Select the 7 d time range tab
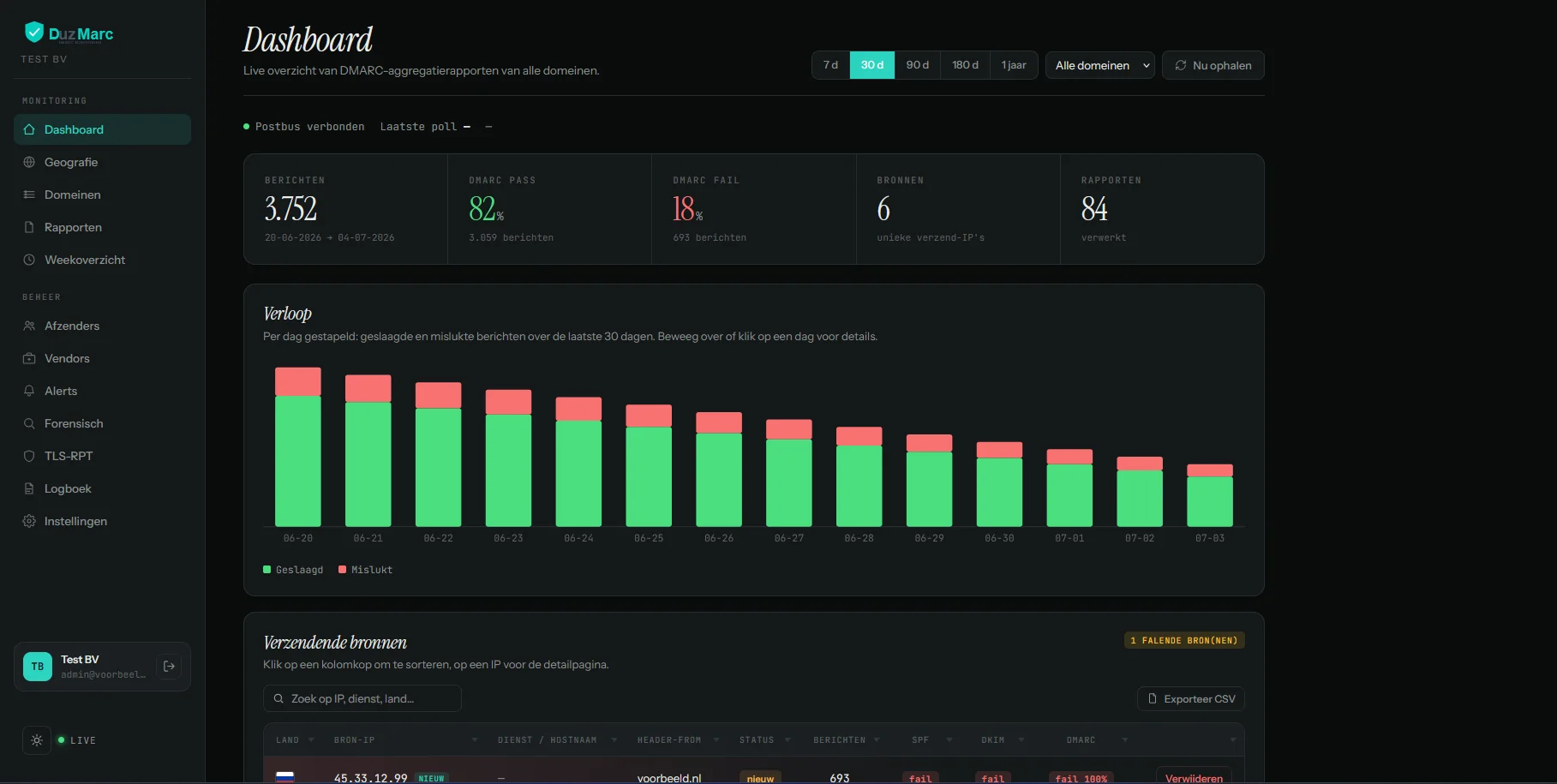 tap(830, 65)
